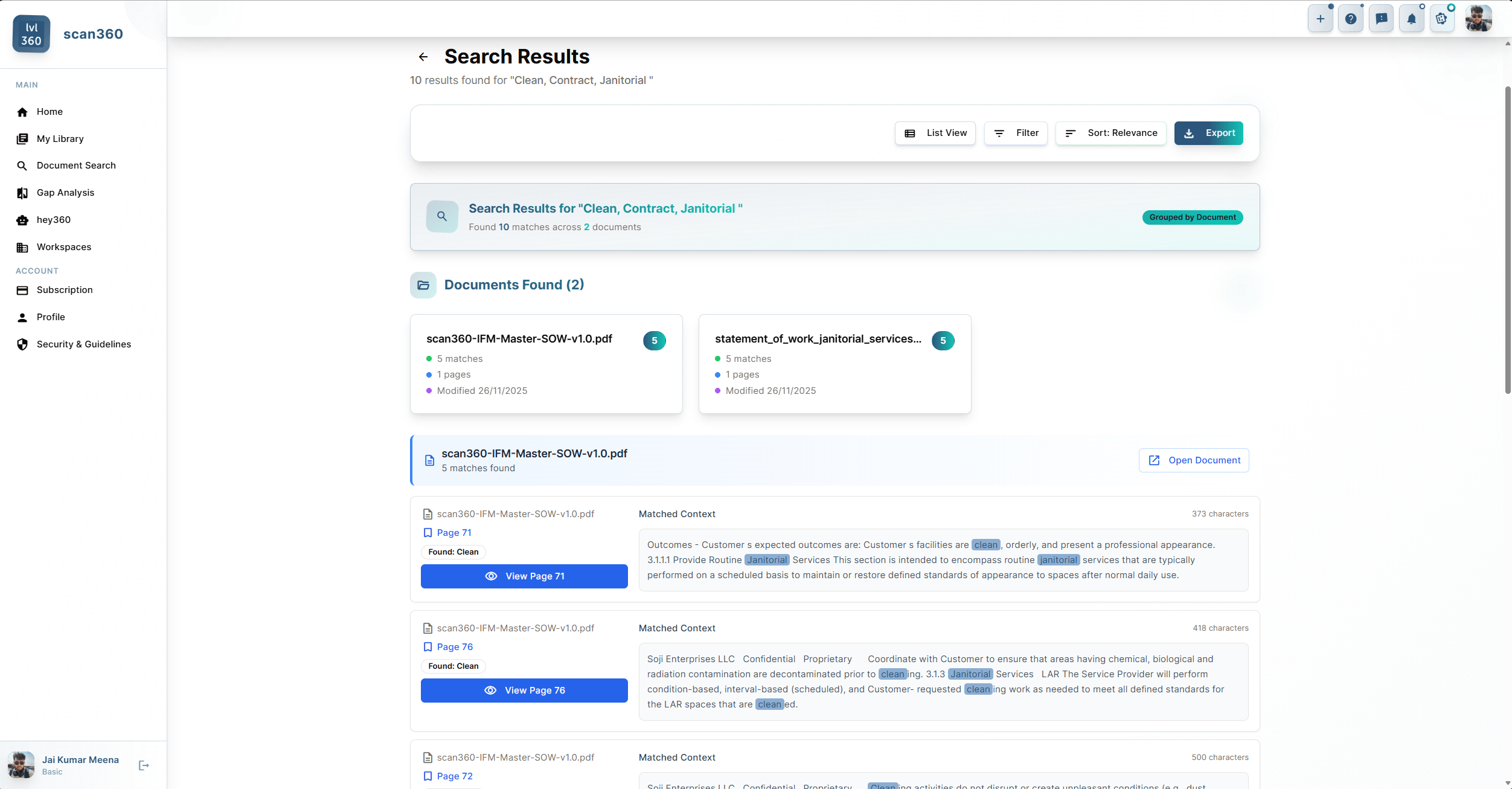The width and height of the screenshot is (1512, 789).
Task: Collapse the statement_of_work_janitorial_services document card
Action: pos(834,364)
